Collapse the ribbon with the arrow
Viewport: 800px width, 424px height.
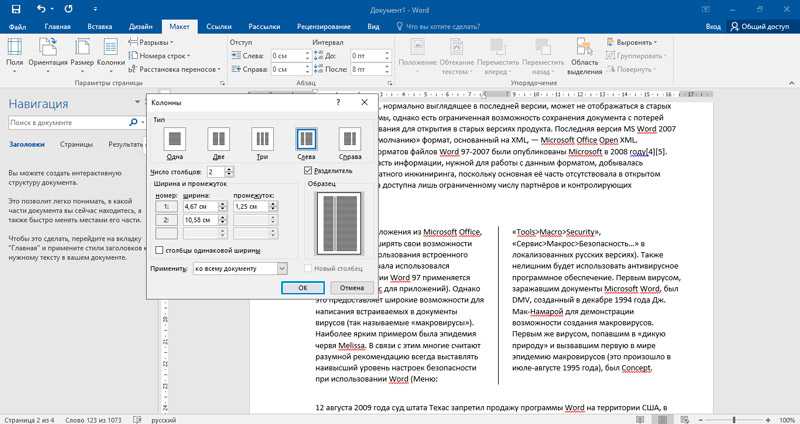coord(793,83)
